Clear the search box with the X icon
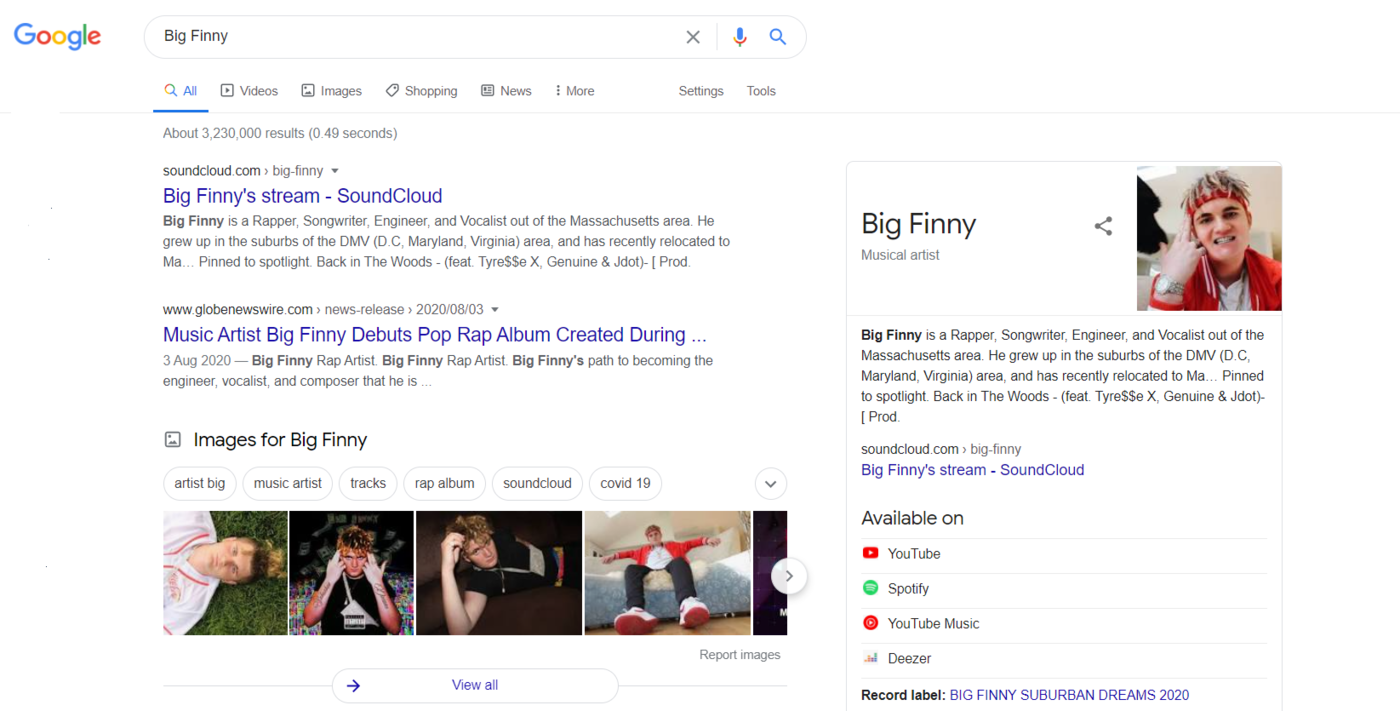Viewport: 1400px width, 711px height. (693, 37)
